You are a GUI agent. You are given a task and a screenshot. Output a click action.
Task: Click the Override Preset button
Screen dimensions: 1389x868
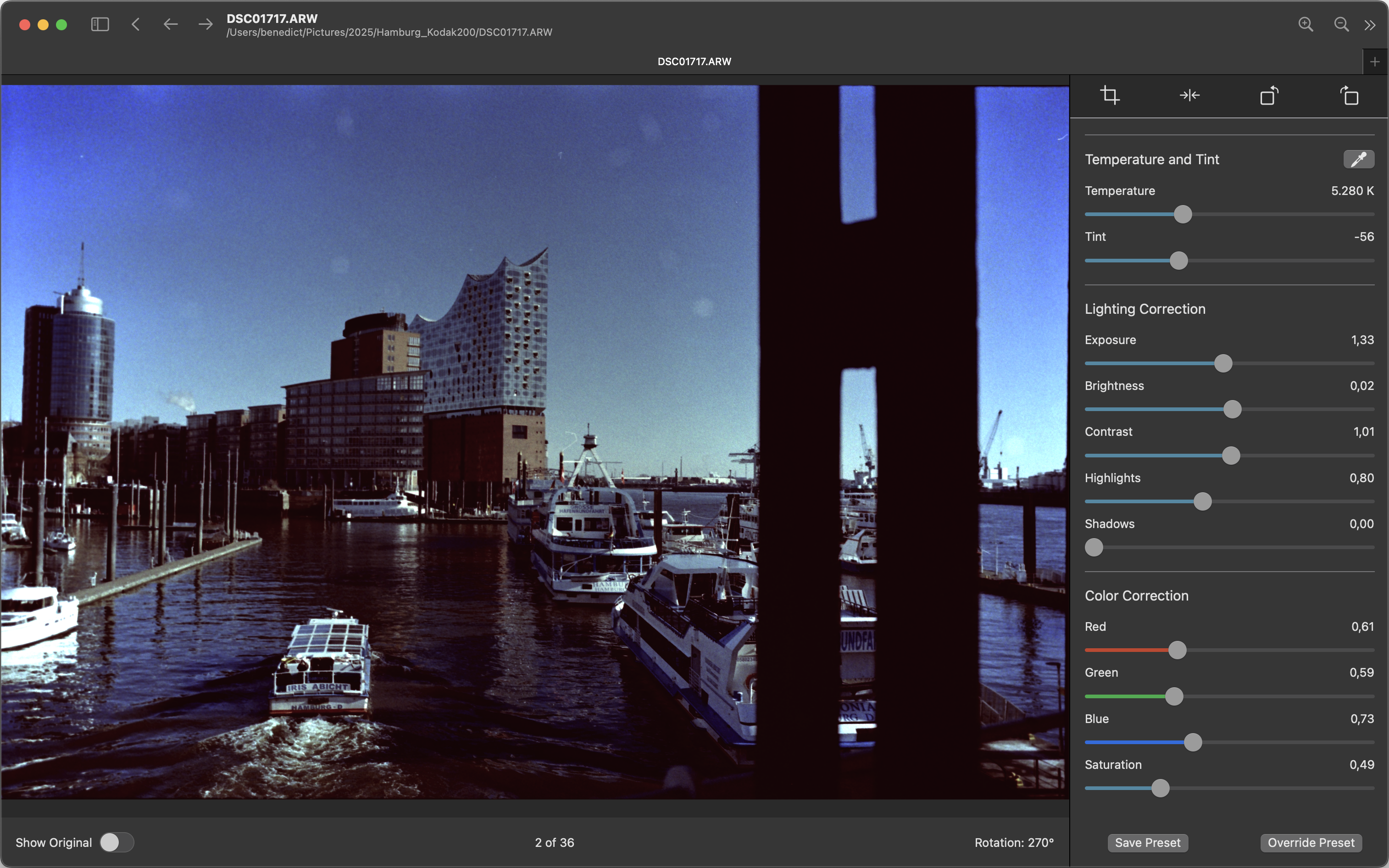tap(1311, 842)
